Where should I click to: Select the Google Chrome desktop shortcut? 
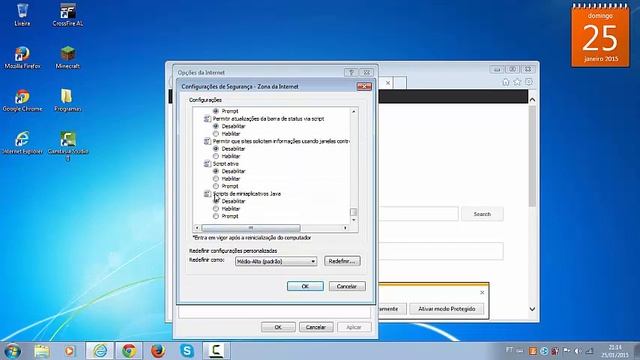point(22,100)
